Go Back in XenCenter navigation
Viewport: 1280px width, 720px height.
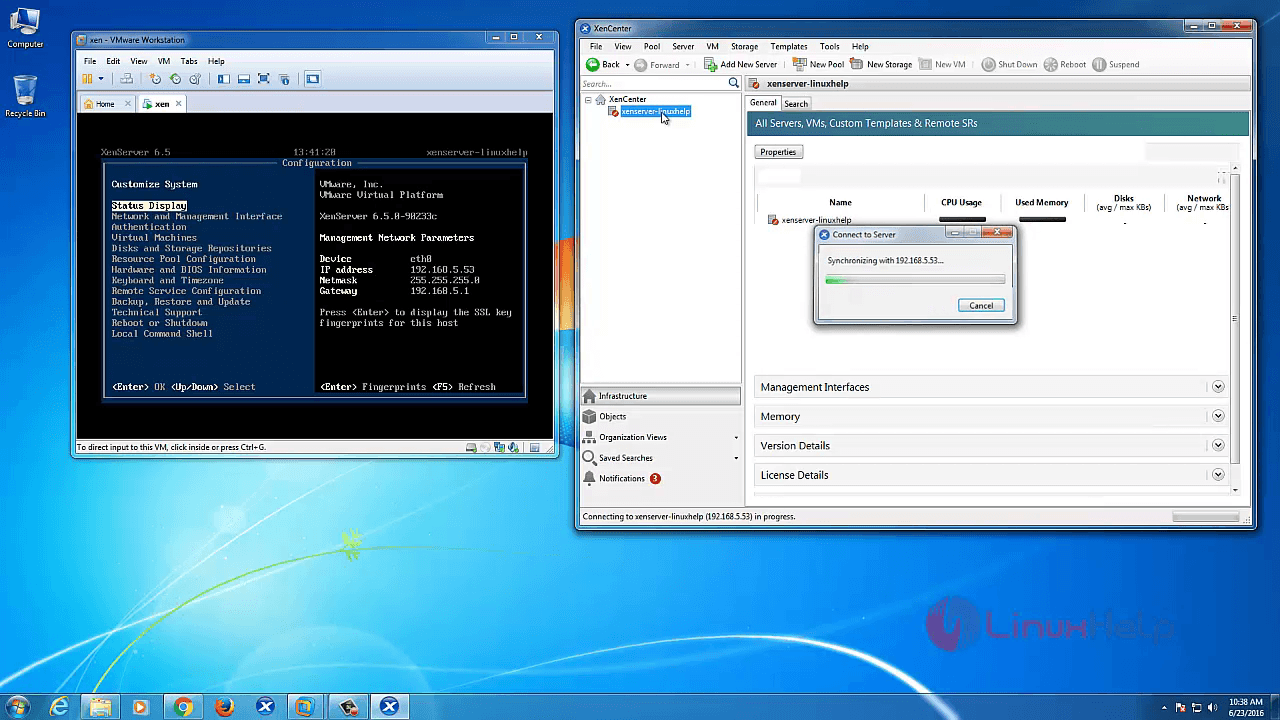coord(603,64)
